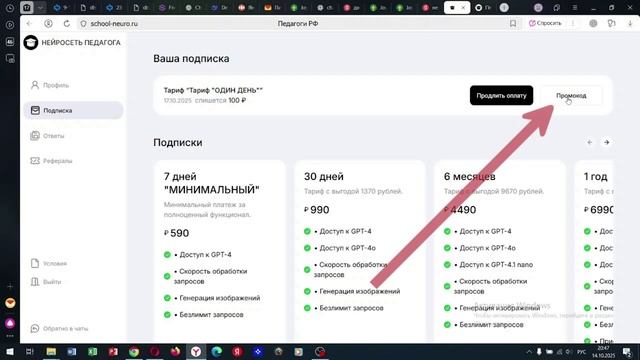
Task: Click the microphone icon in system tray
Action: [x=539, y=351]
